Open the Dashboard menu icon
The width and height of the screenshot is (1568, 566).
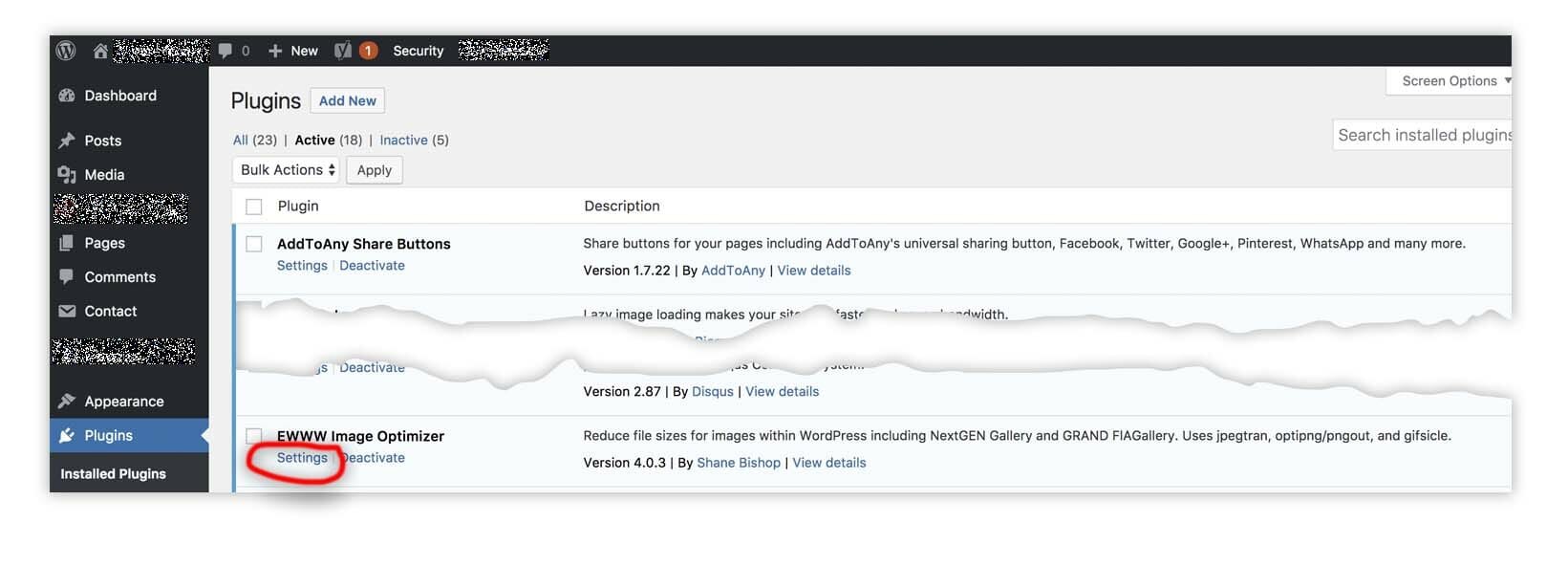coord(67,95)
